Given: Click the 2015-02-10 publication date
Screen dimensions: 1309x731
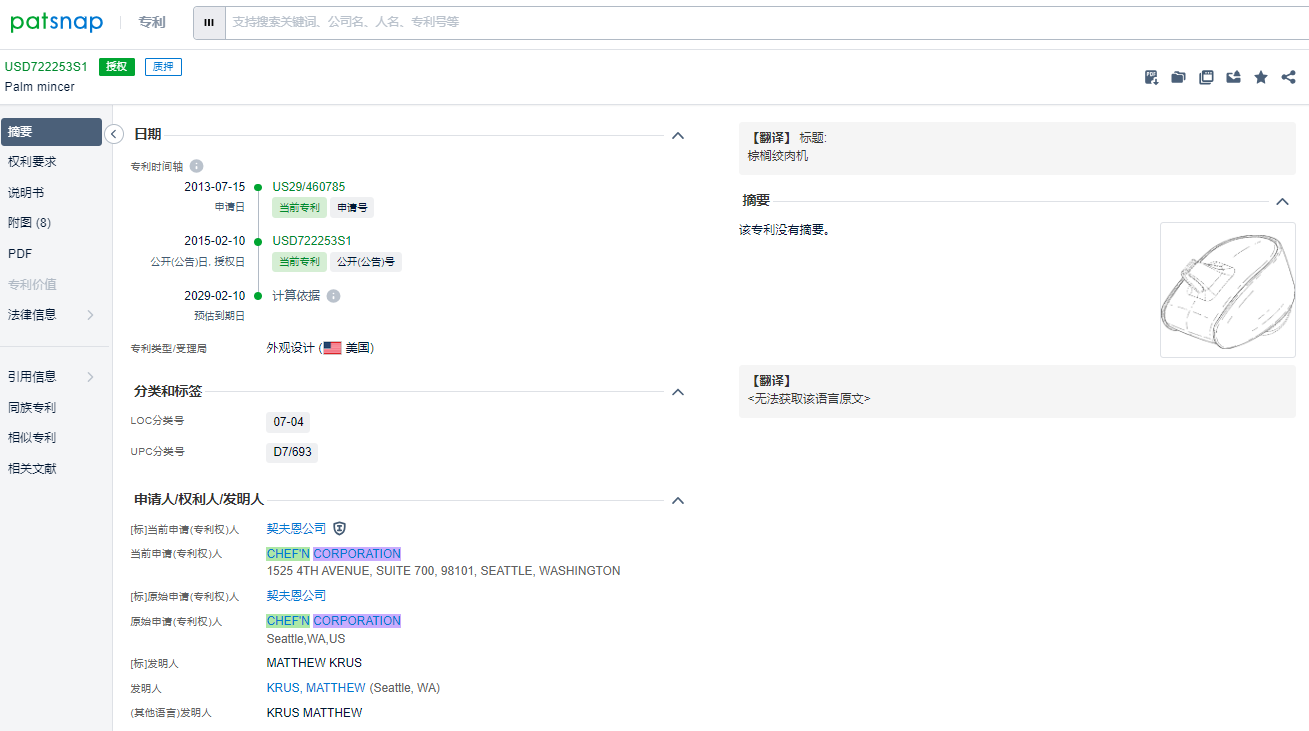Looking at the screenshot, I should [x=214, y=241].
